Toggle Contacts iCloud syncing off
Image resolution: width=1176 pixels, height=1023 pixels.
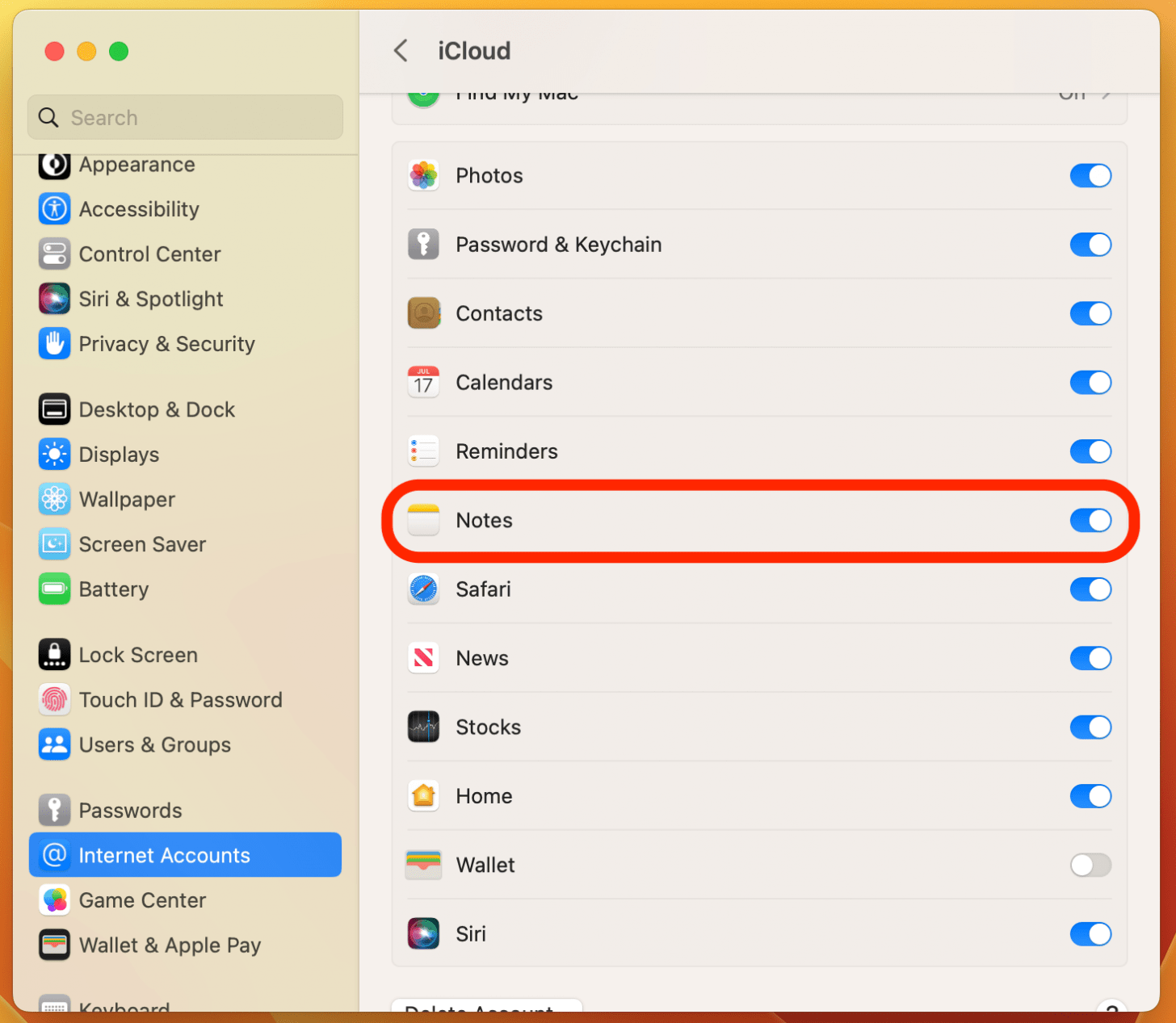tap(1090, 313)
